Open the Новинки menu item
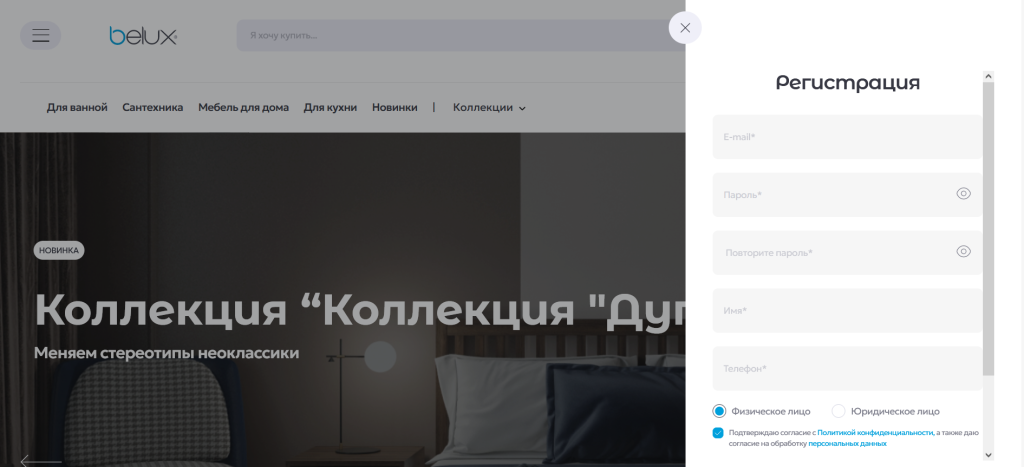This screenshot has height=467, width=1024. (394, 108)
